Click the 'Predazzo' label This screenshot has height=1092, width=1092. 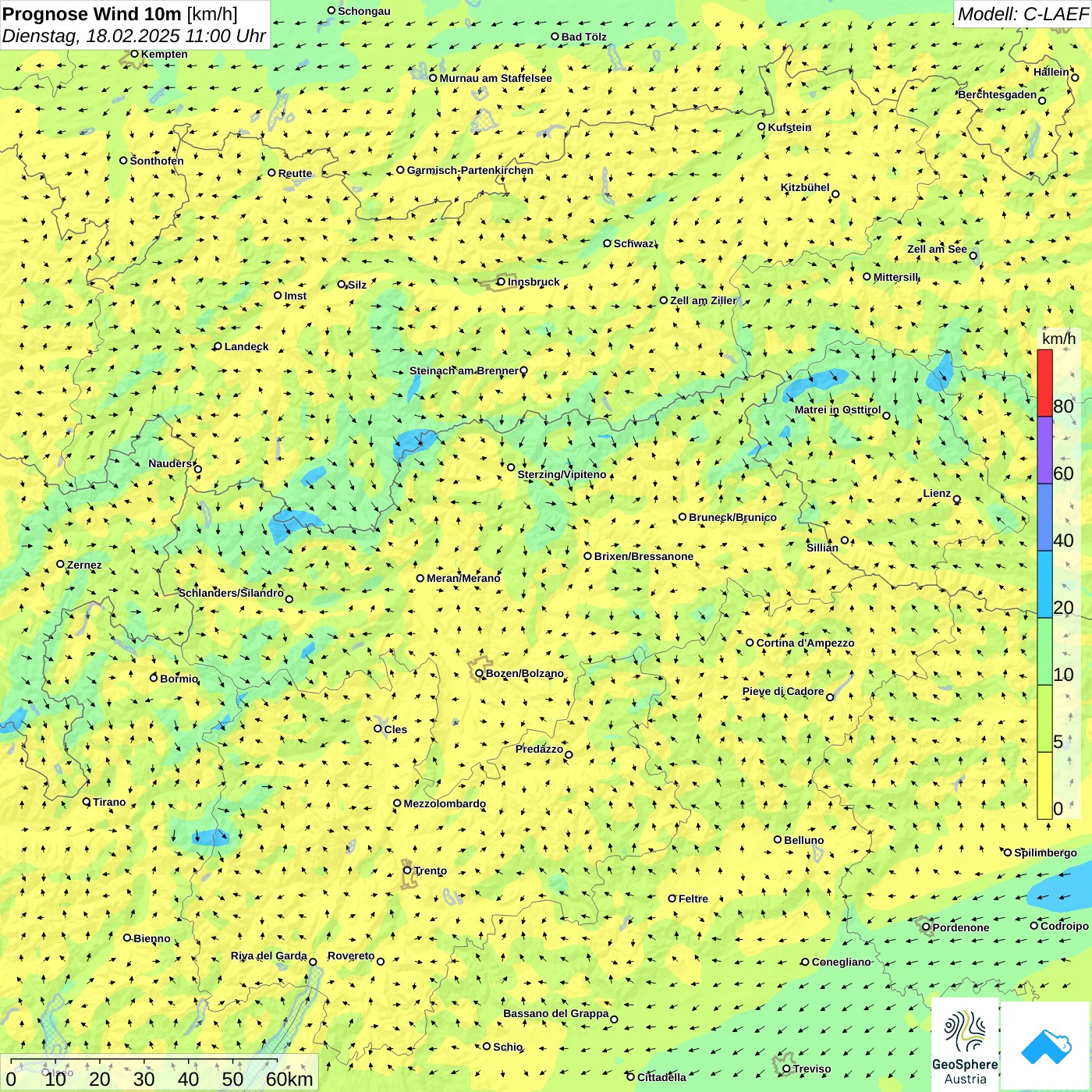point(539,749)
